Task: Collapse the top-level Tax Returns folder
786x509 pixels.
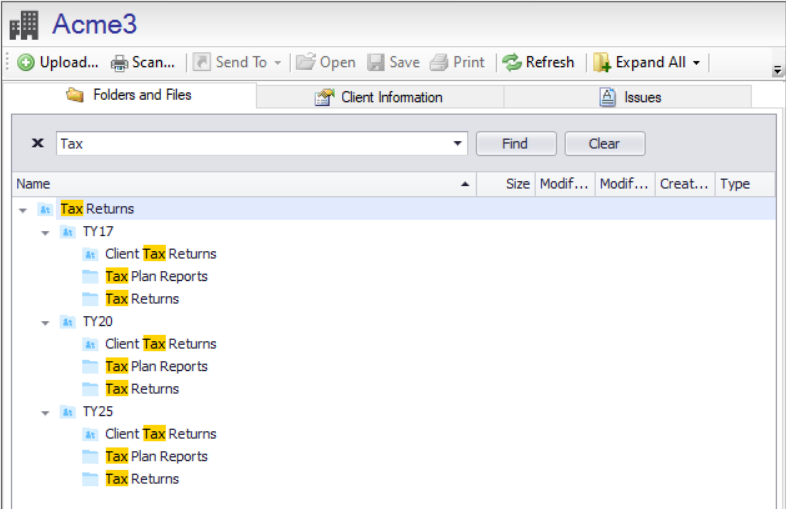Action: pos(23,210)
